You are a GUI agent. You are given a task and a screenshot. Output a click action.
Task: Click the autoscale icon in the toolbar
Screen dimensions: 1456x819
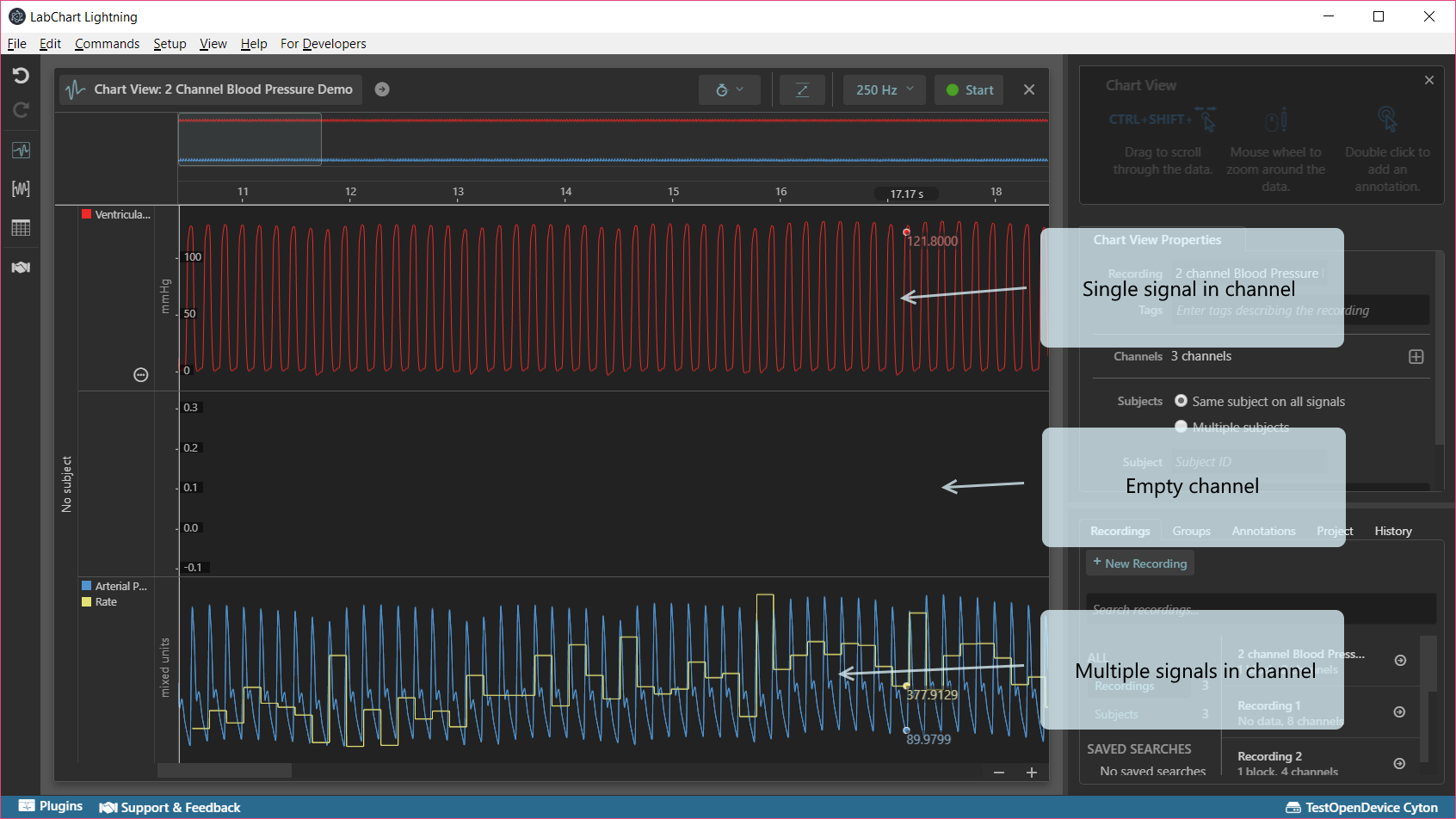click(802, 89)
